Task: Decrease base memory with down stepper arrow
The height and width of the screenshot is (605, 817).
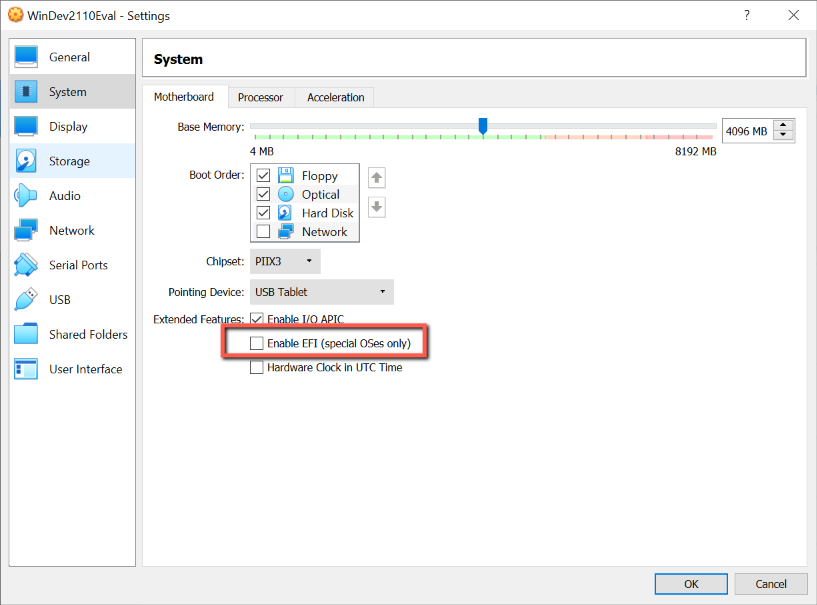Action: [x=783, y=135]
